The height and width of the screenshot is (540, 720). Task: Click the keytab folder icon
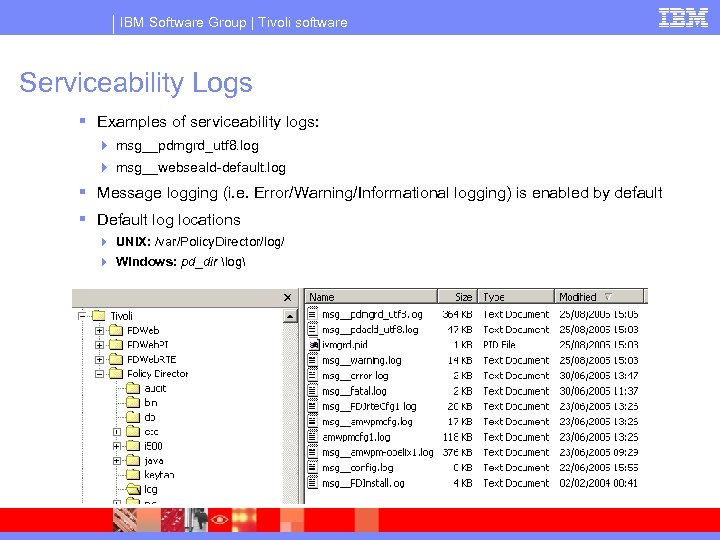click(x=133, y=474)
